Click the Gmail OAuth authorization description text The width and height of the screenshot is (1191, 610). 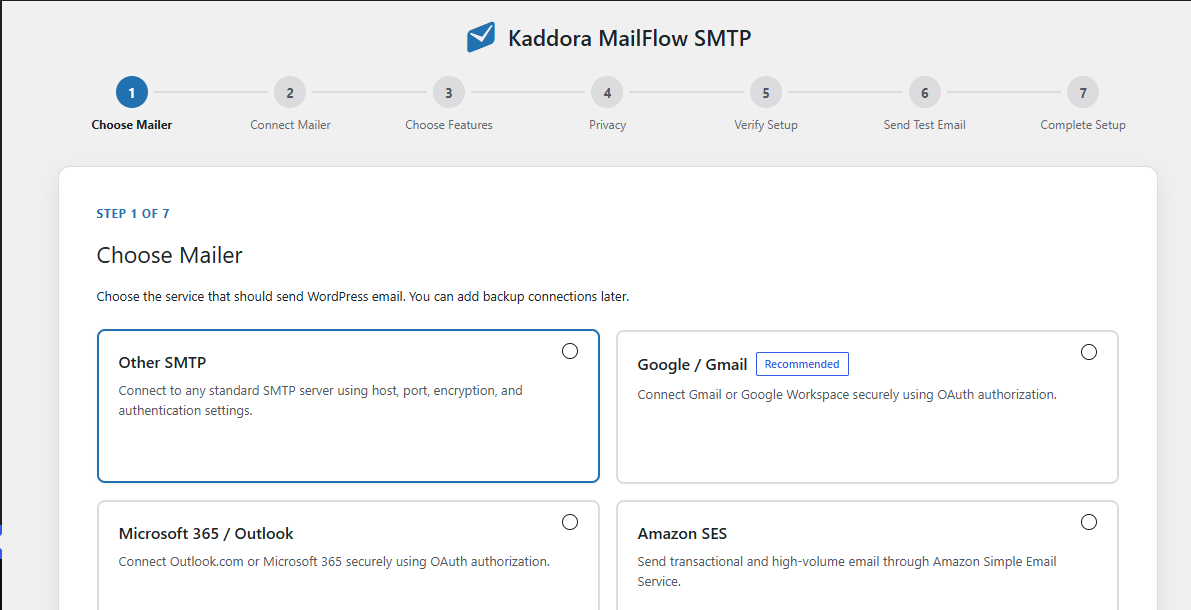click(x=847, y=395)
